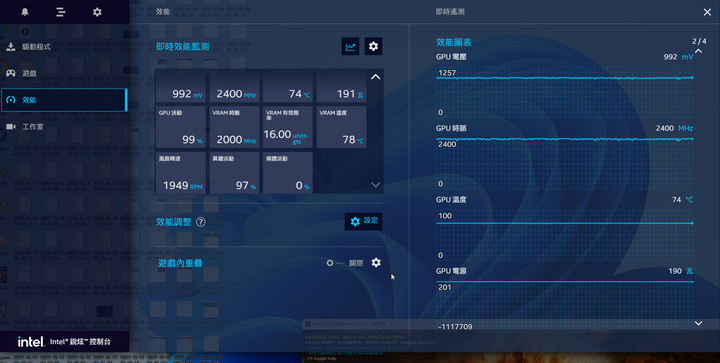Click the 190 watt value above power chart
720x363 pixels.
pos(681,271)
